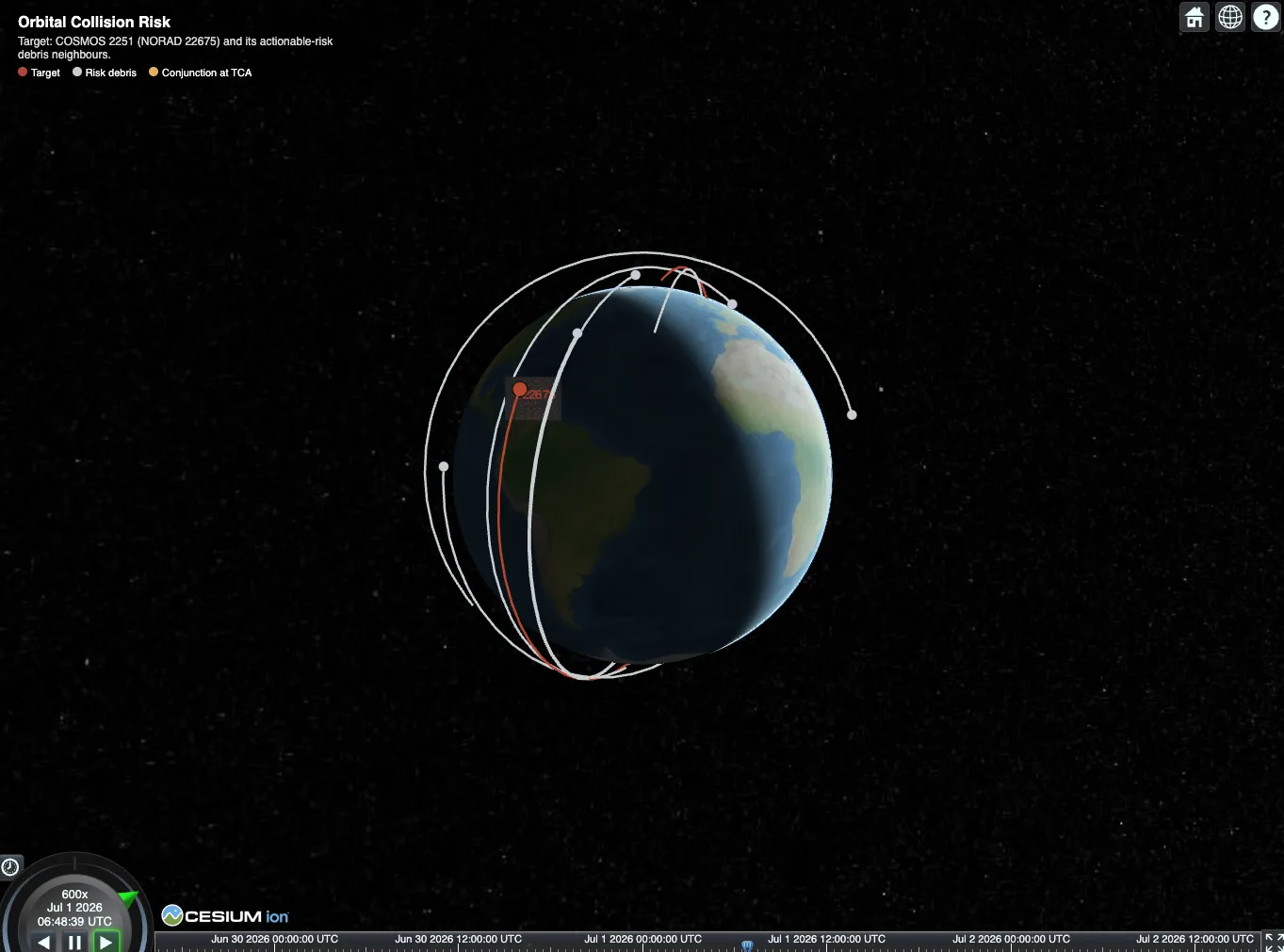The width and height of the screenshot is (1284, 952).
Task: Jump timeline to Jul 2 2026 00:00:00 UTC
Action: (1011, 939)
